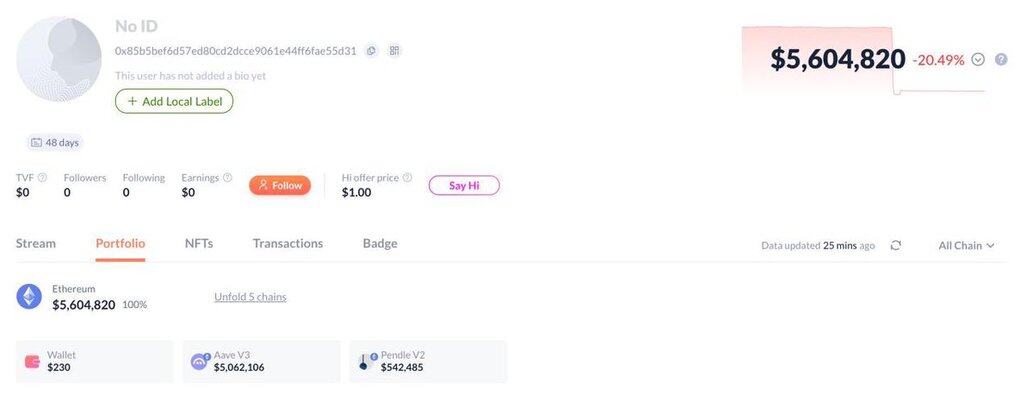Go to the Transactions tab
Image resolution: width=1032 pixels, height=407 pixels.
(288, 243)
